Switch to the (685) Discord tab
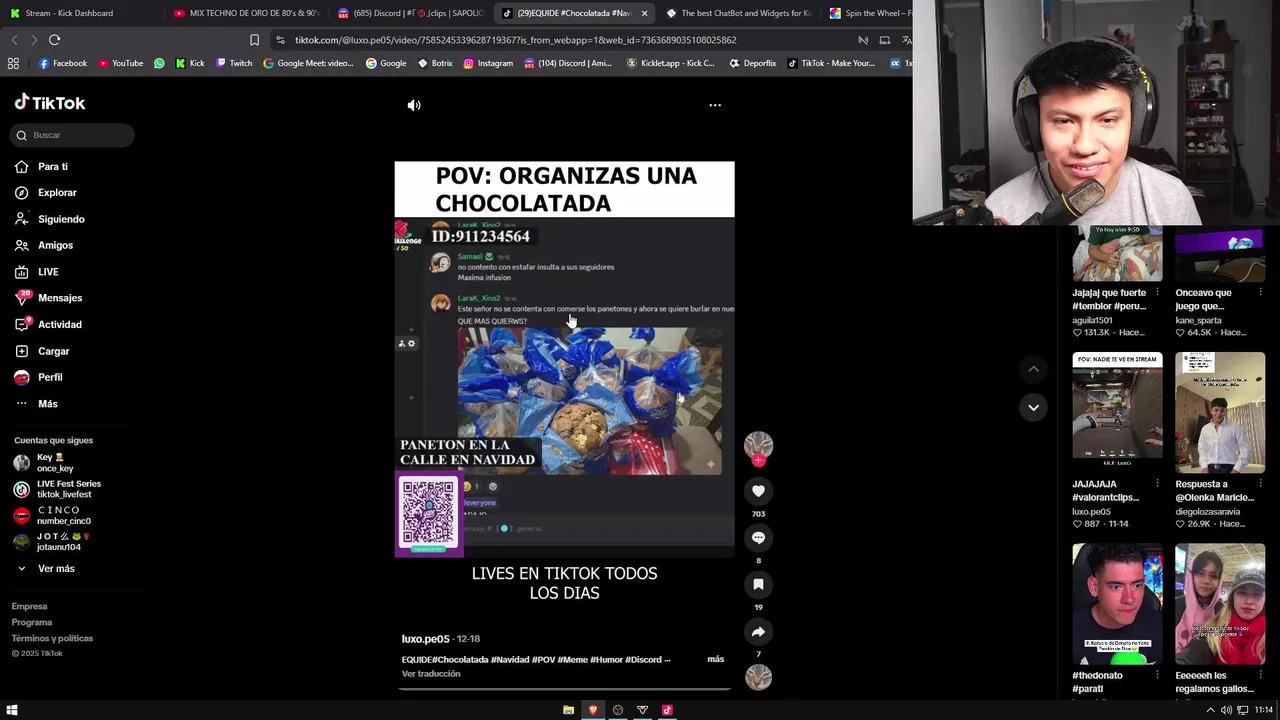Viewport: 1280px width, 720px height. pos(410,13)
